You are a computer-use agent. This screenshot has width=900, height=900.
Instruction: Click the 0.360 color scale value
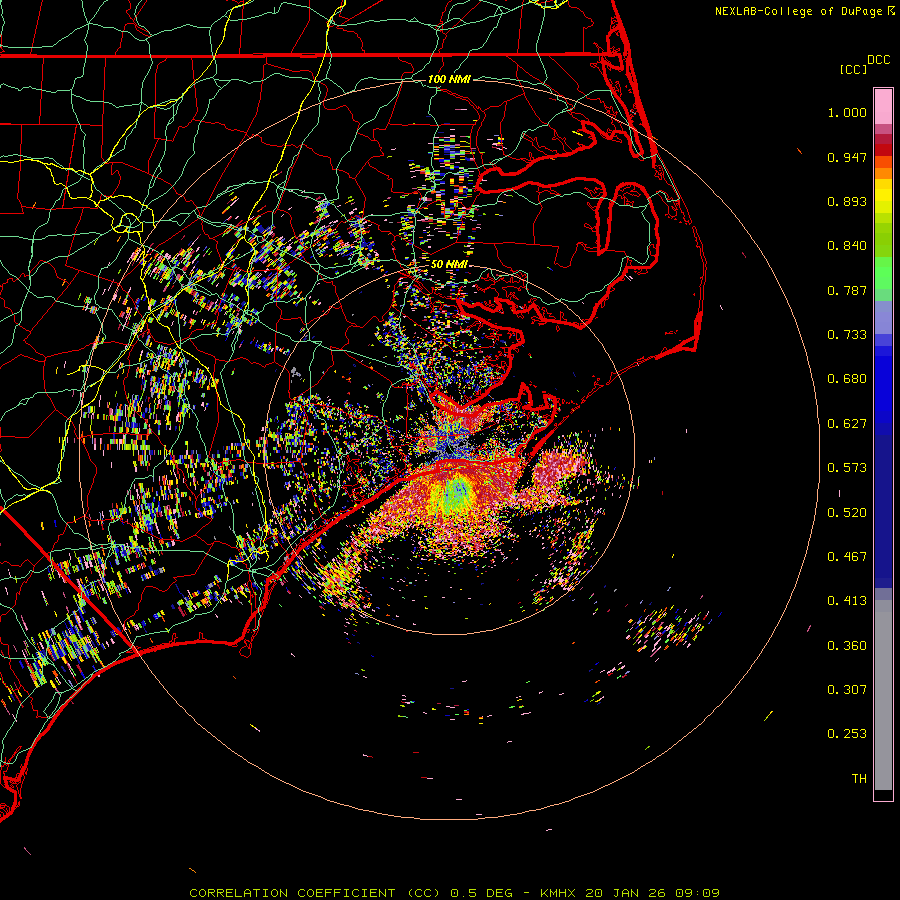[x=847, y=646]
